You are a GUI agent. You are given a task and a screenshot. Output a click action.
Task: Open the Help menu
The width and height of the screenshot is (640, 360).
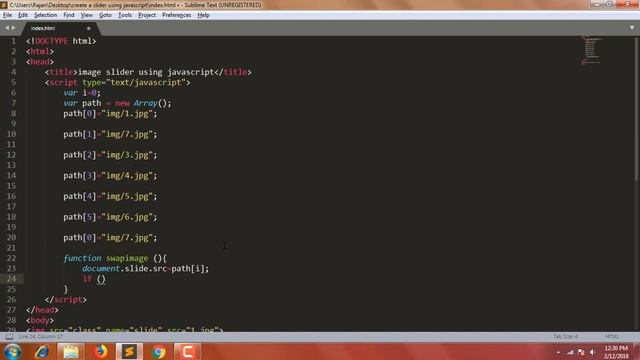203,15
